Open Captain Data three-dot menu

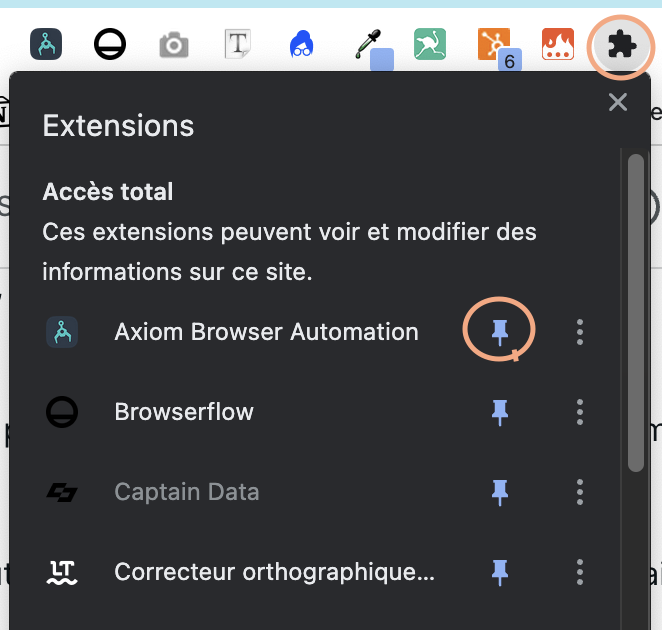coord(580,492)
